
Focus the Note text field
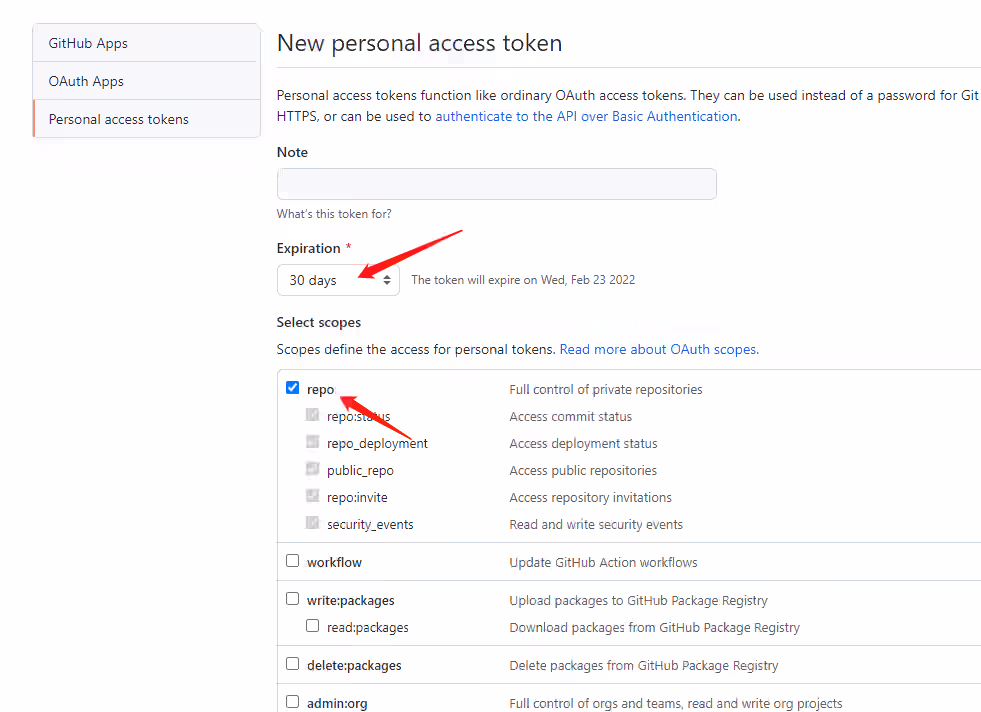pos(496,184)
